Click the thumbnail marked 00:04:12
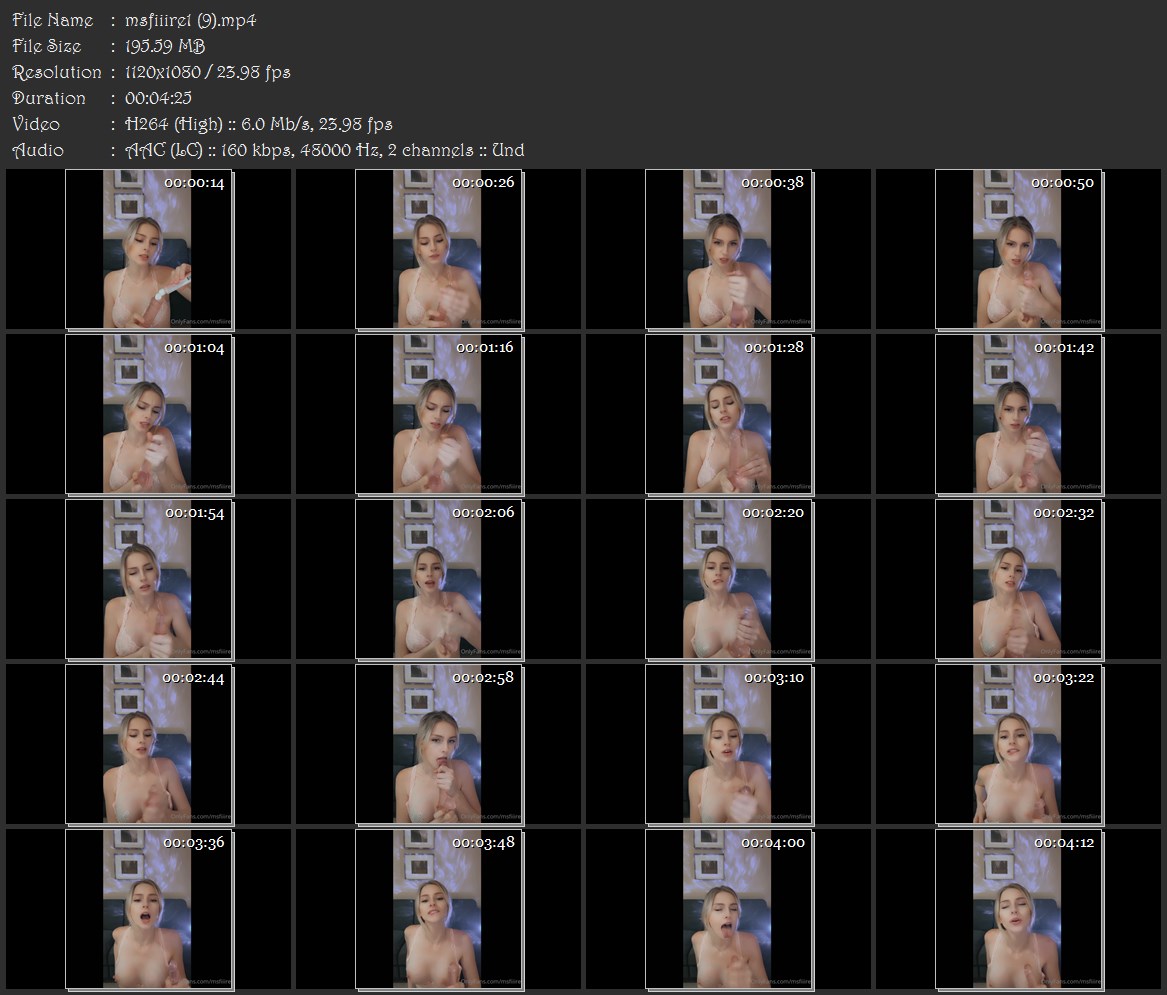Viewport: 1167px width, 995px height. [x=1019, y=910]
